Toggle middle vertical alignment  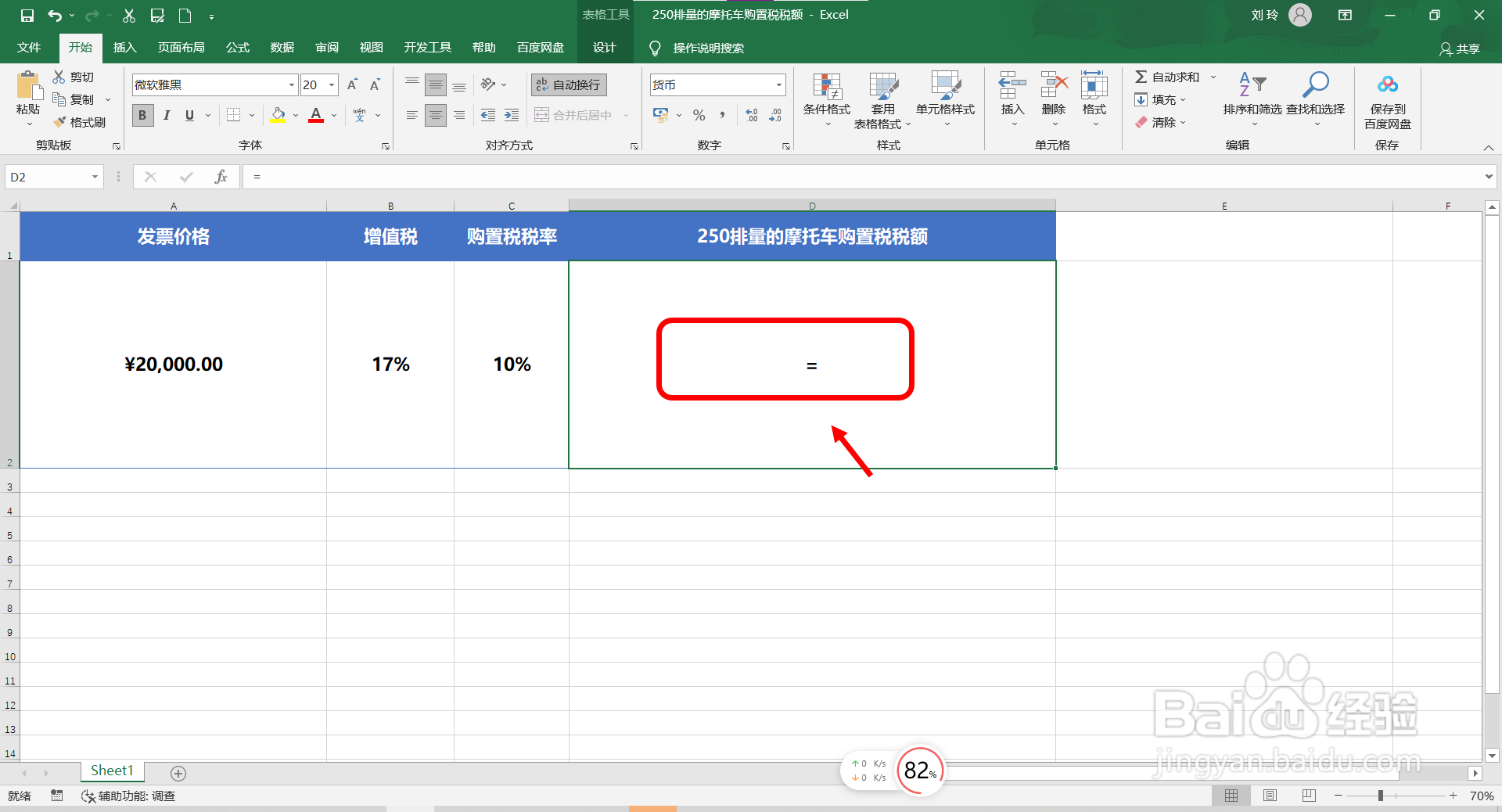pyautogui.click(x=436, y=84)
